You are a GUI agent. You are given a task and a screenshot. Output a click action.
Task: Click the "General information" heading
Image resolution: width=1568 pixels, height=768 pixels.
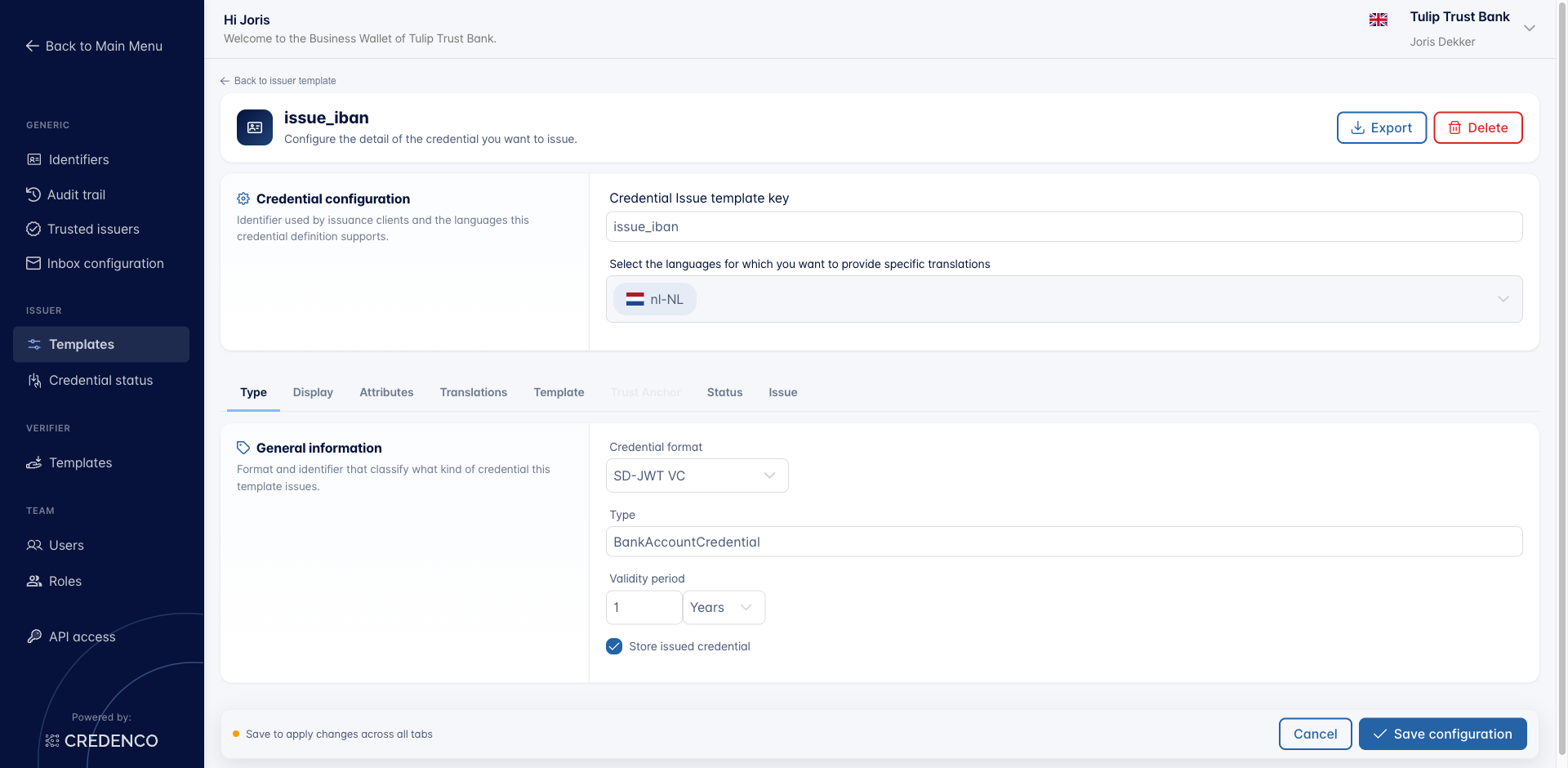point(319,448)
